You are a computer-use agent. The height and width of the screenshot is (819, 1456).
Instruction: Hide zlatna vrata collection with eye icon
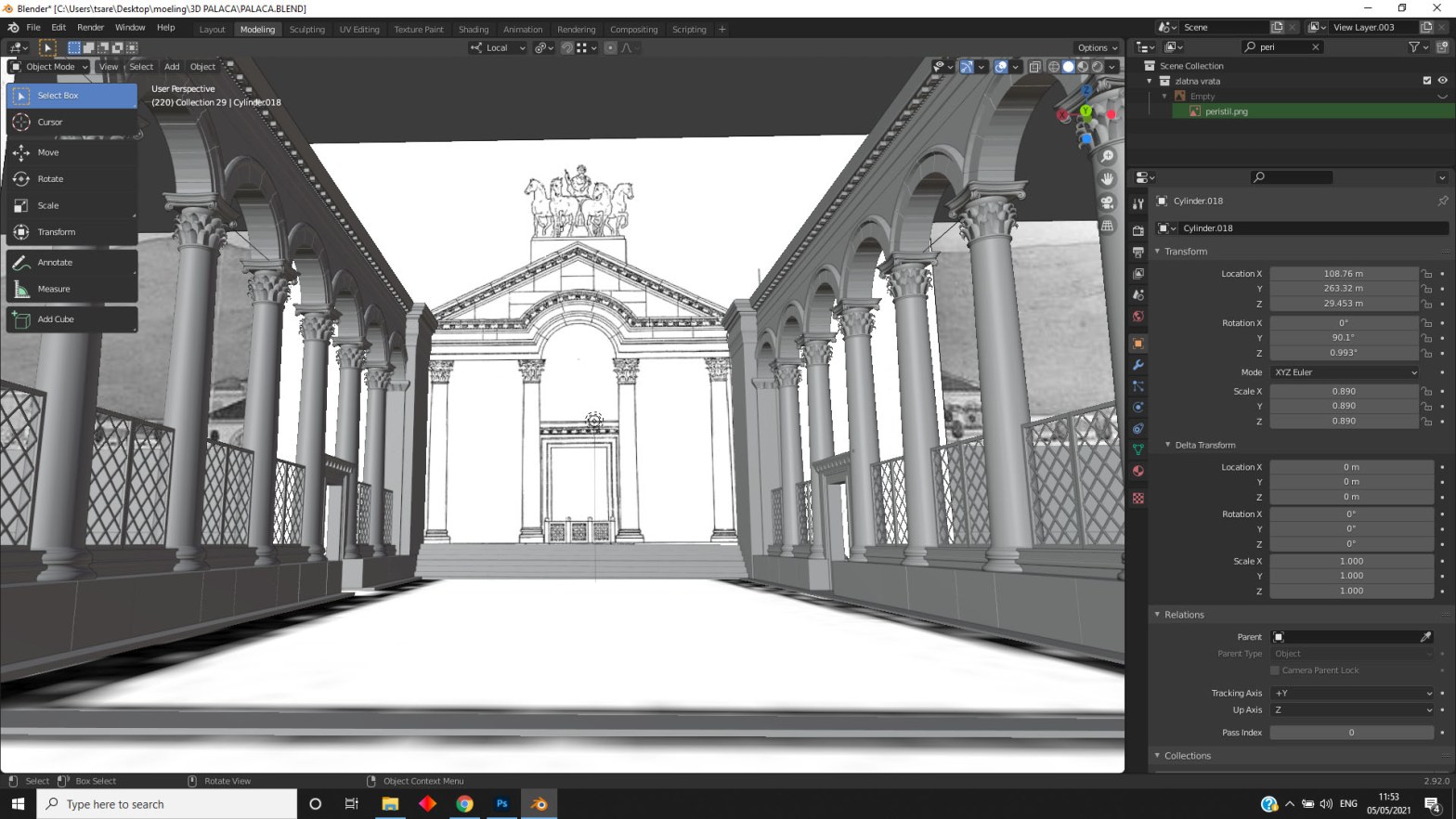[1442, 81]
